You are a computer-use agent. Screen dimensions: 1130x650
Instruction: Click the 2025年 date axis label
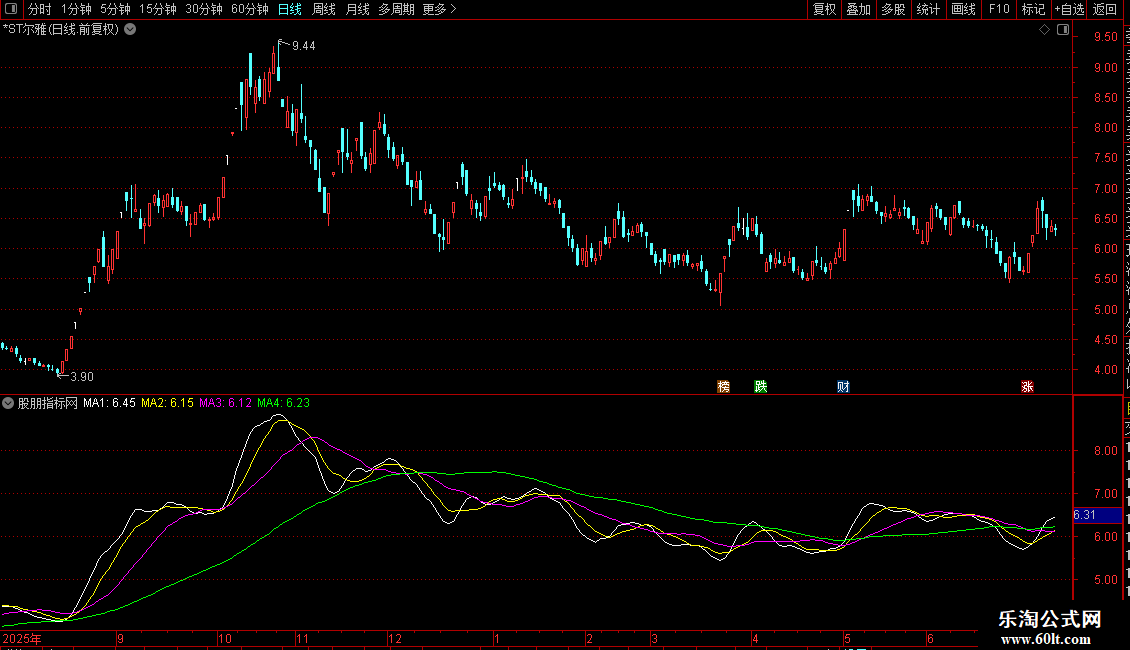click(22, 638)
